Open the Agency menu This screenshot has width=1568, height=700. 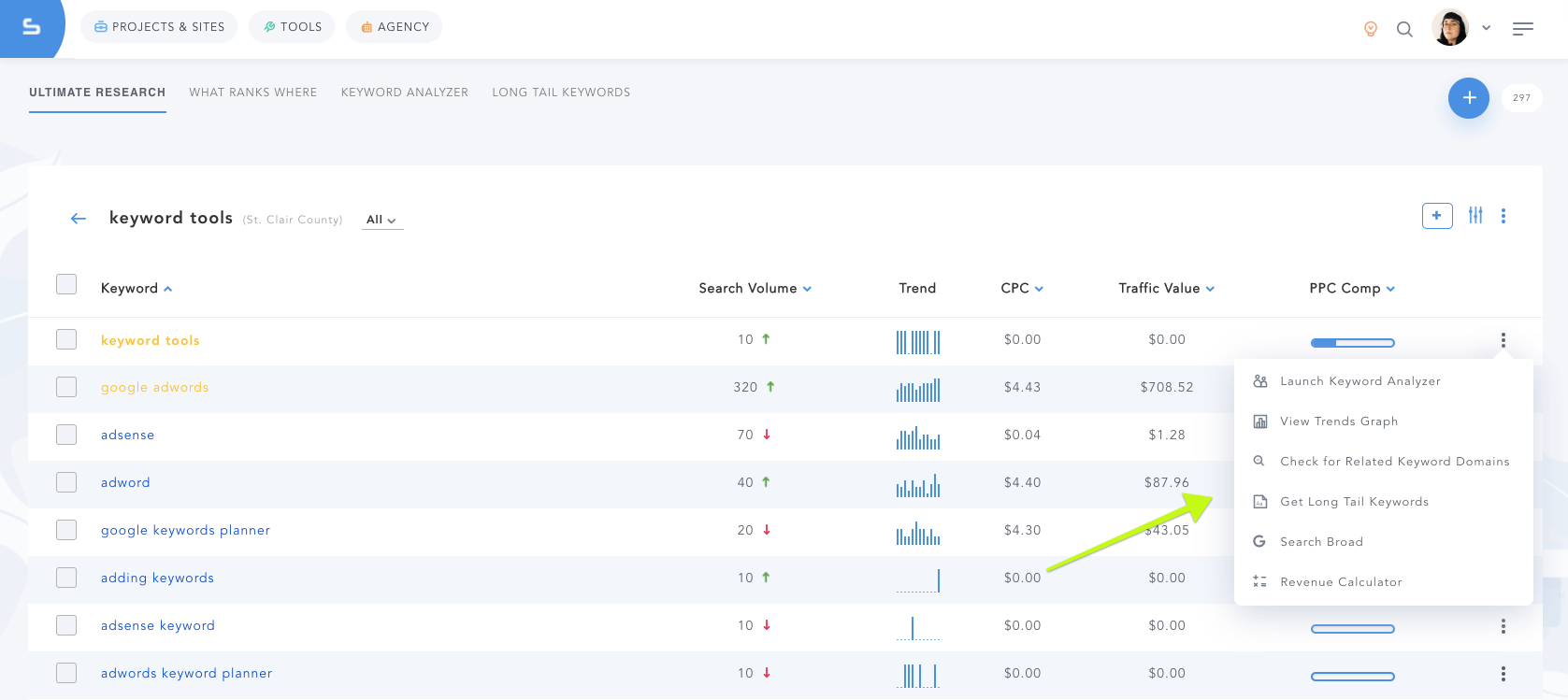click(394, 27)
